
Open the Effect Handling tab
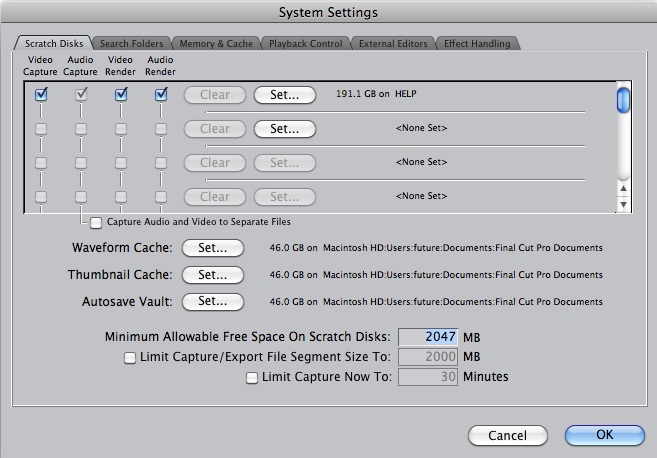tap(477, 44)
